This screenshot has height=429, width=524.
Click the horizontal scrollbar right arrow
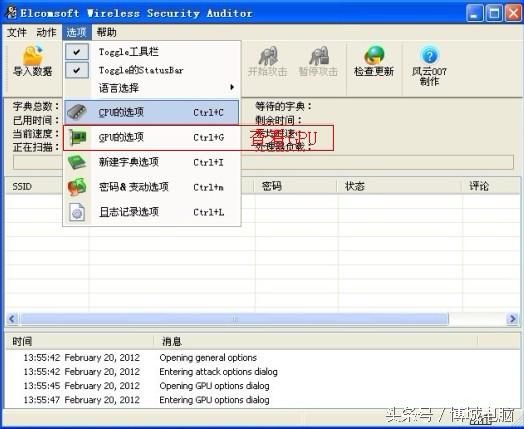click(512, 319)
